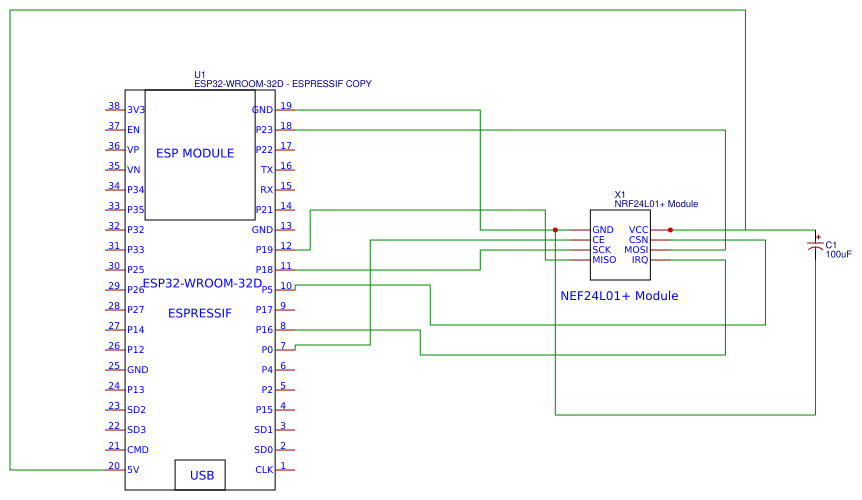Screen dimensions: 862x500
Task: Select the X1 reference designator
Action: coord(620,195)
